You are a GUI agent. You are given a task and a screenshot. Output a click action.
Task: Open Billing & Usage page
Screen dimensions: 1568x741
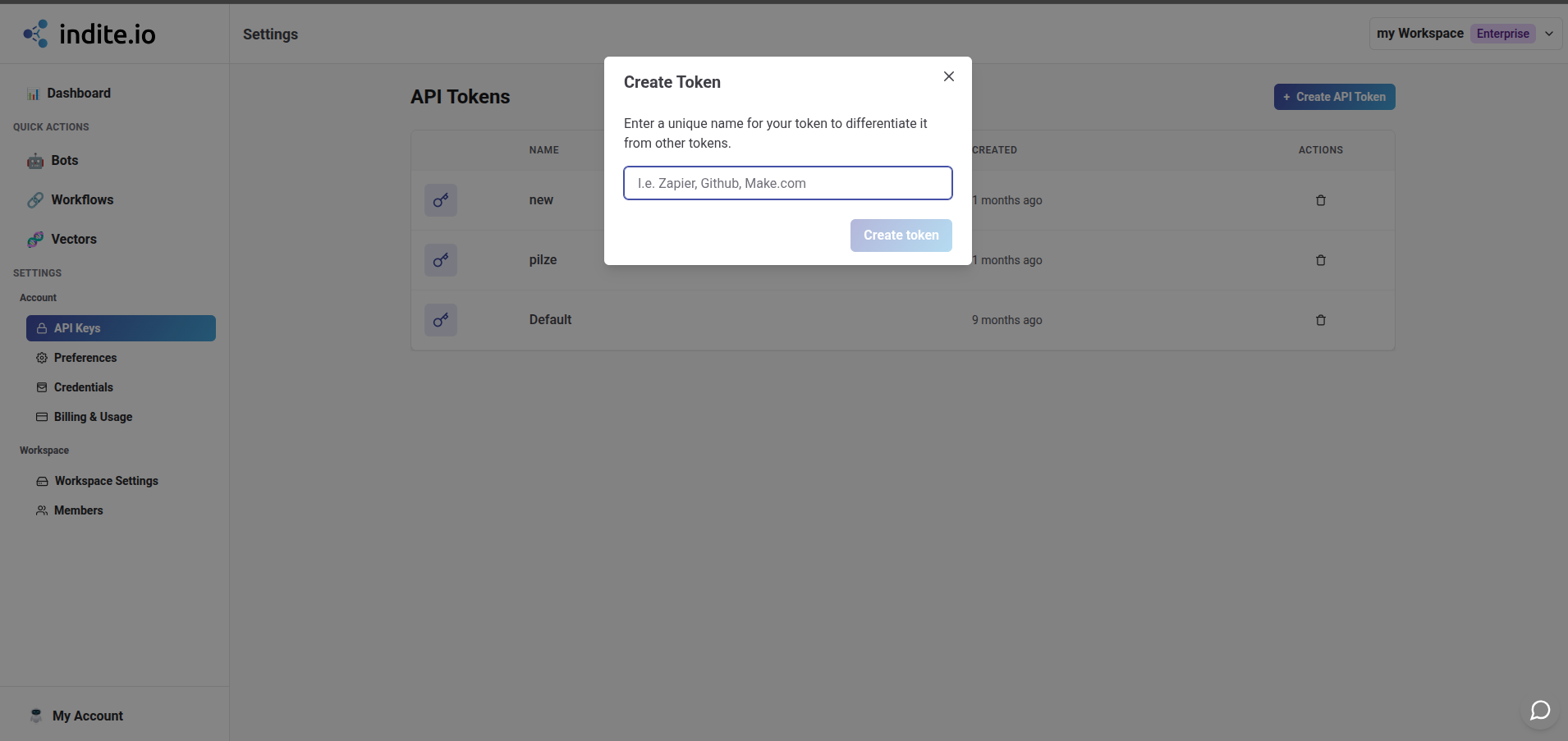click(93, 416)
